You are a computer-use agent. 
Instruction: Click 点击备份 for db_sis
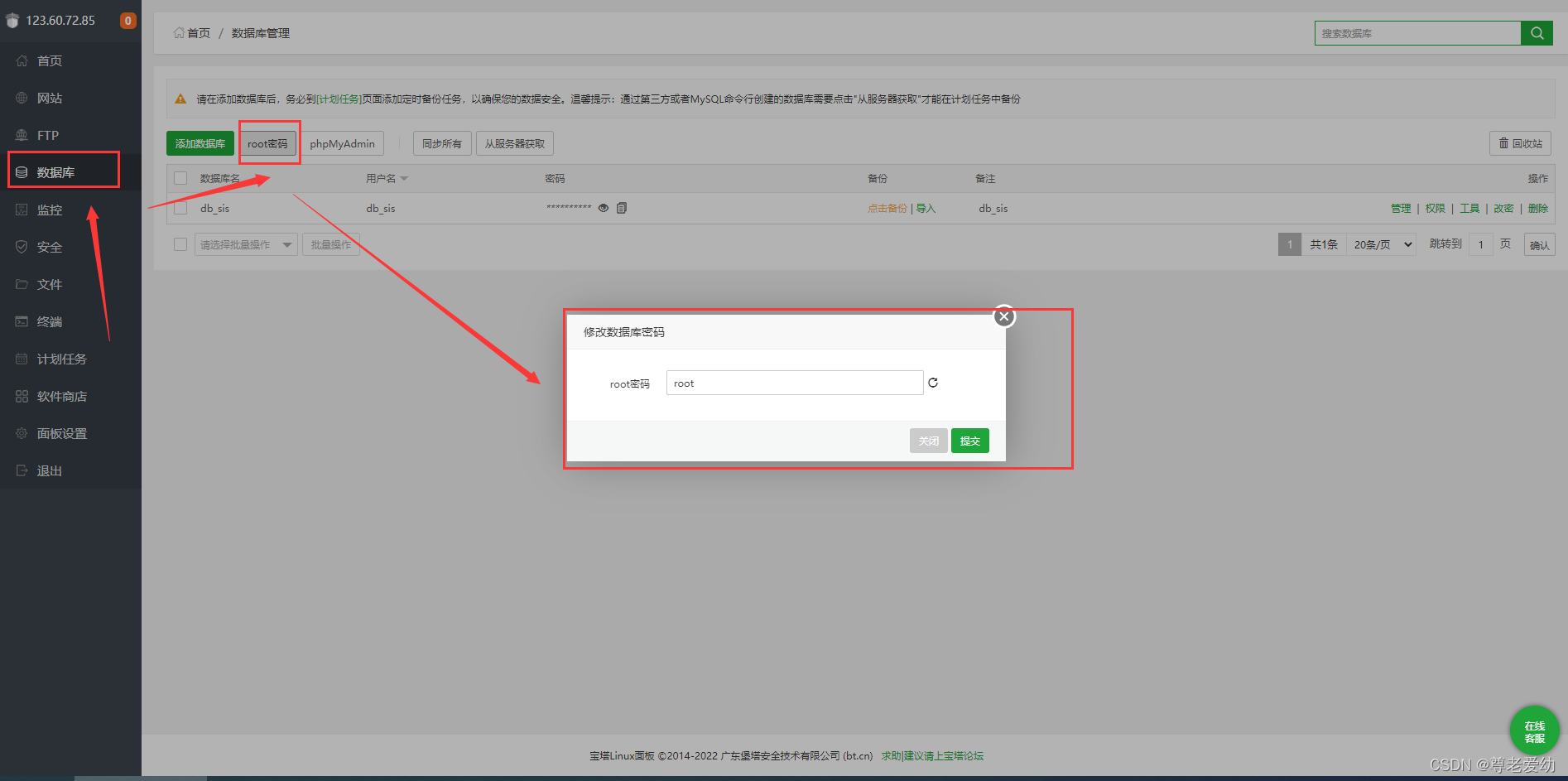(887, 209)
